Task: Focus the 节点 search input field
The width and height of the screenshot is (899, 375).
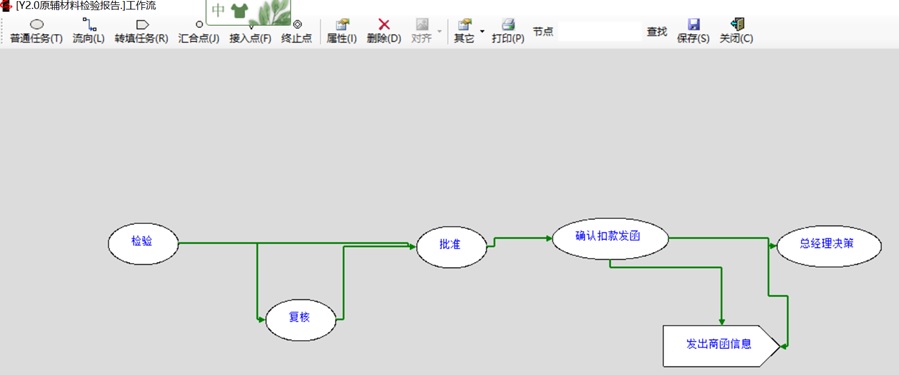Action: 600,32
